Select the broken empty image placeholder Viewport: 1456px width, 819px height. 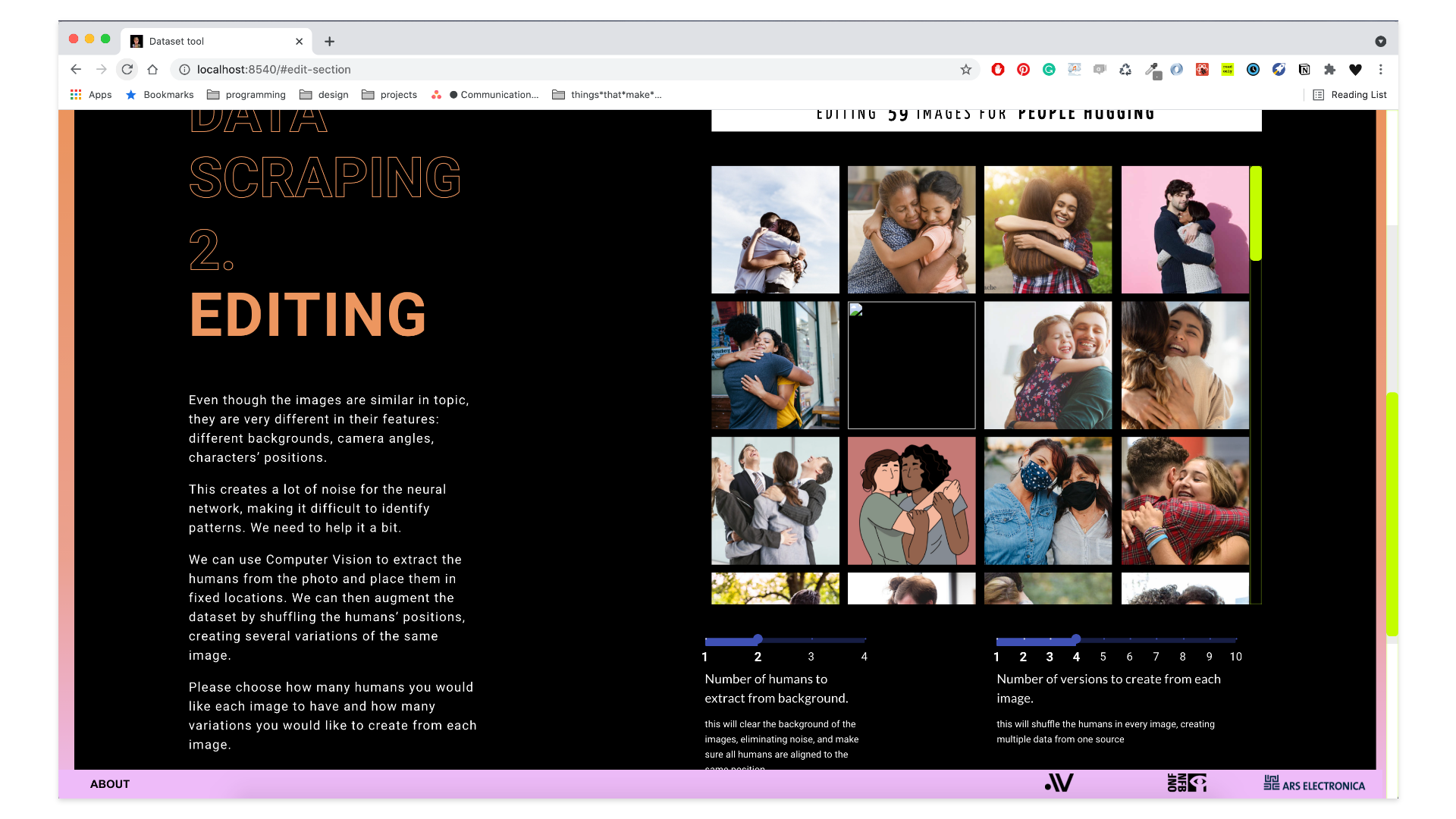912,366
